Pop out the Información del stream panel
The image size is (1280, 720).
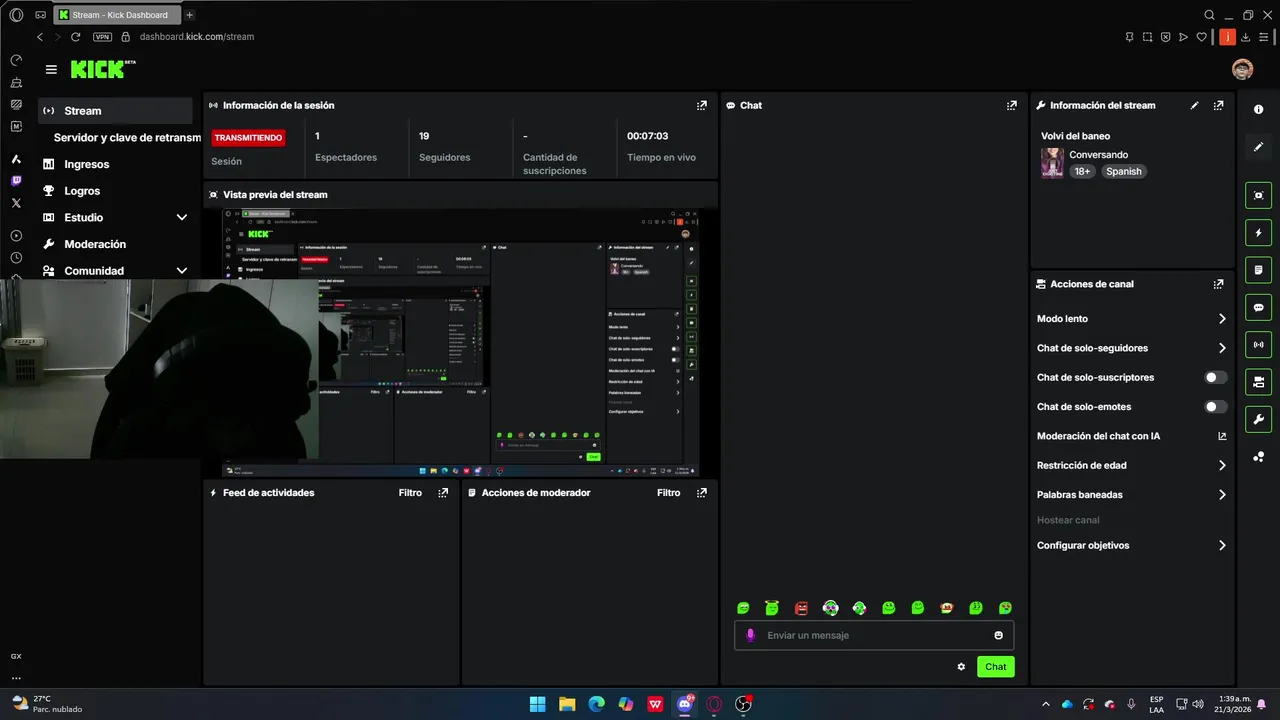1218,105
